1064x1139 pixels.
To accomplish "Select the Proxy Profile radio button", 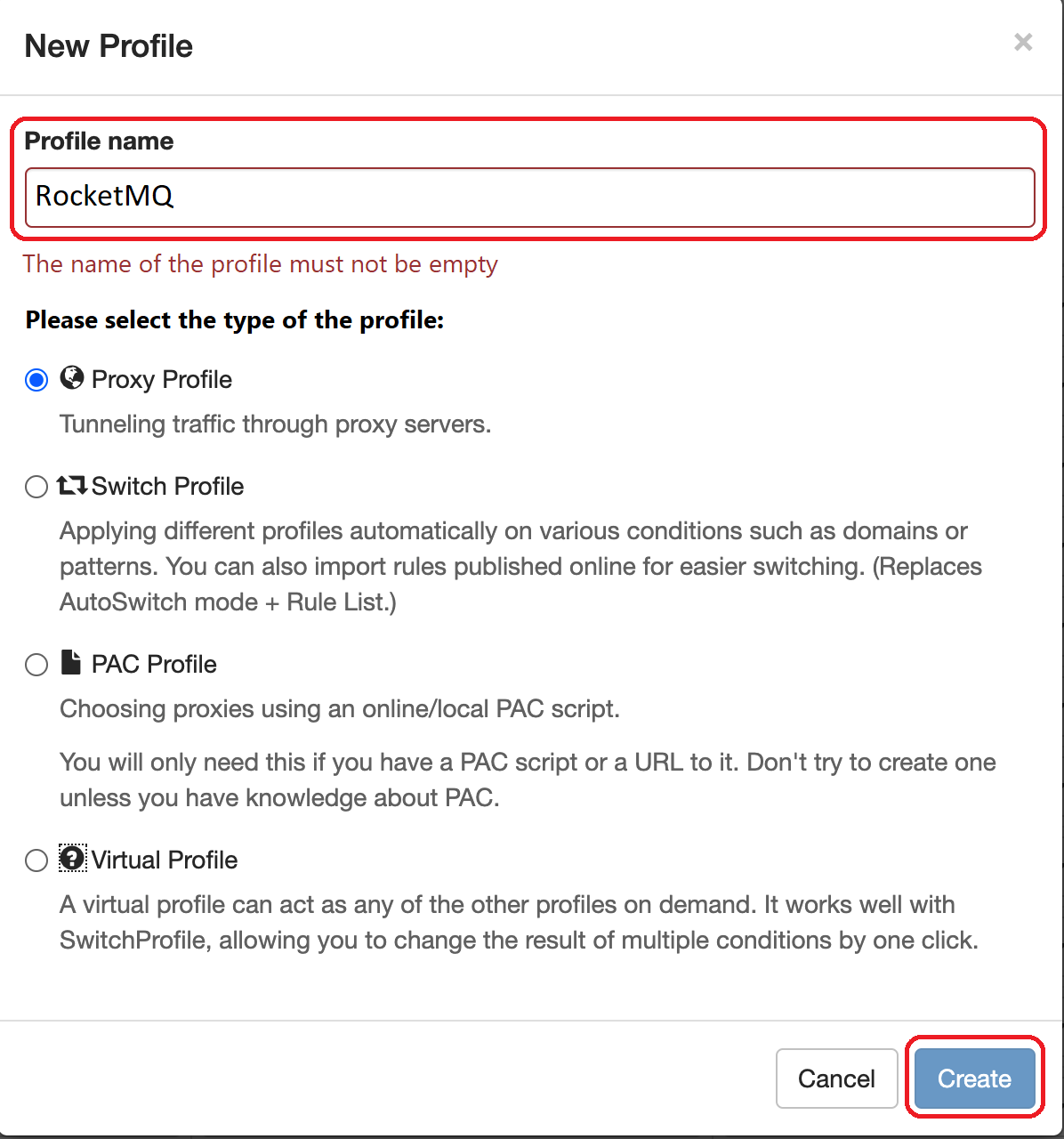I will tap(36, 380).
